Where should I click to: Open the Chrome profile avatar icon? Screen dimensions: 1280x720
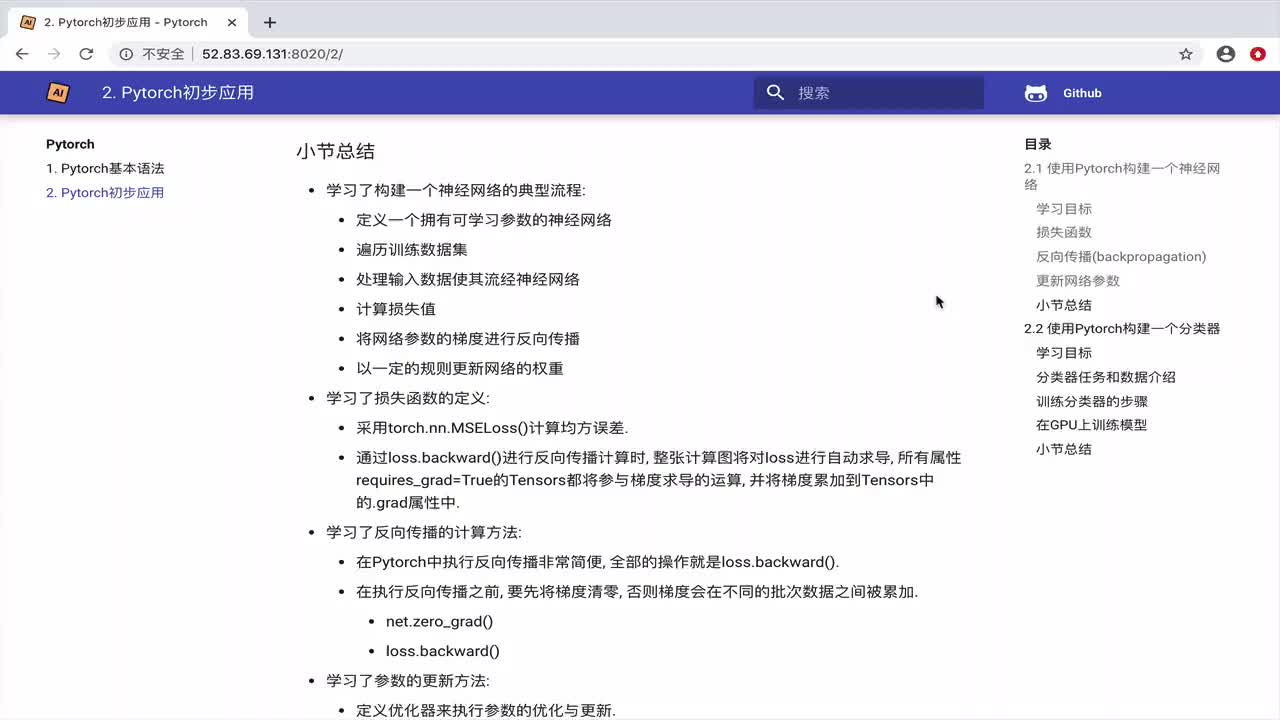click(1226, 54)
